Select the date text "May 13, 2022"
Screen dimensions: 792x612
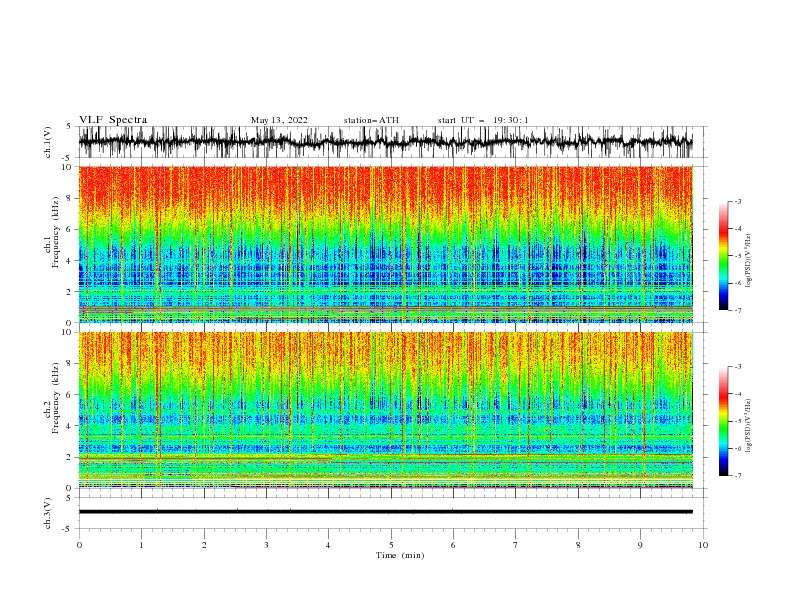pyautogui.click(x=279, y=120)
